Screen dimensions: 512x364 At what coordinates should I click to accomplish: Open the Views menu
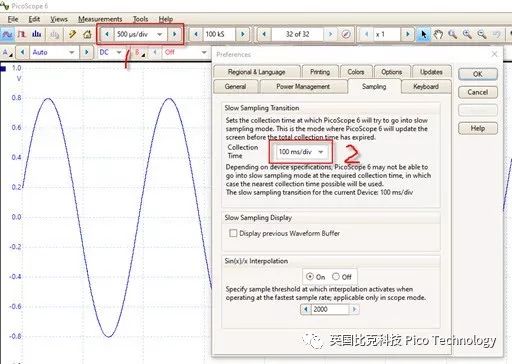click(59, 19)
